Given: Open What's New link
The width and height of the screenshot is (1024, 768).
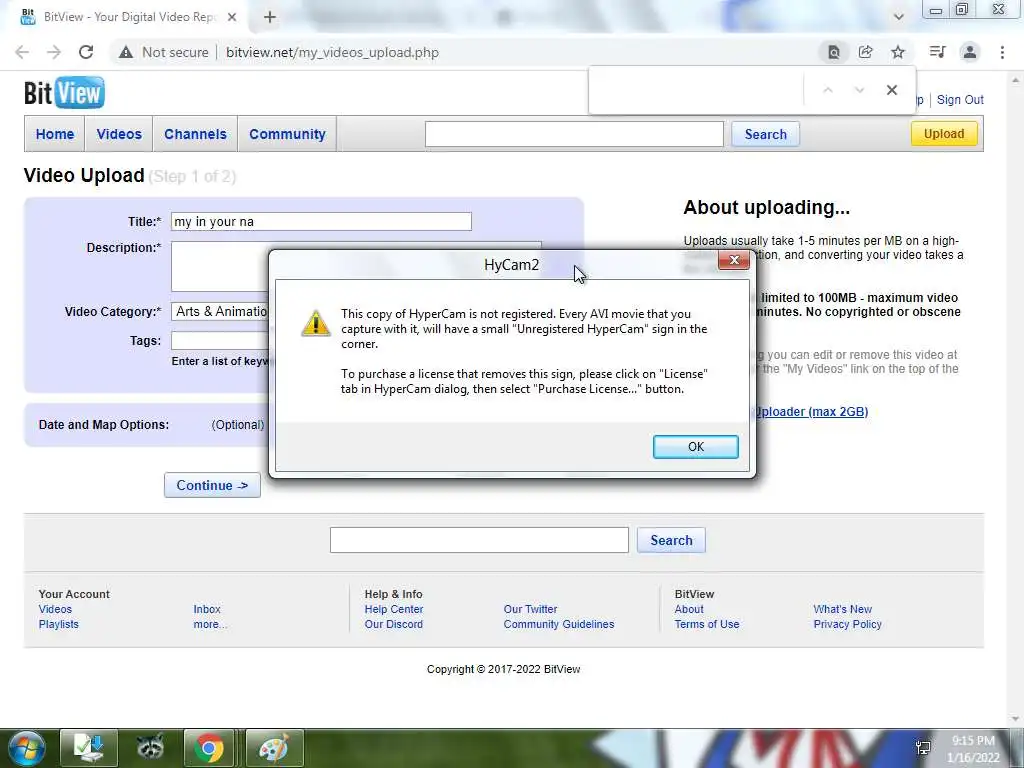Looking at the screenshot, I should tap(842, 609).
